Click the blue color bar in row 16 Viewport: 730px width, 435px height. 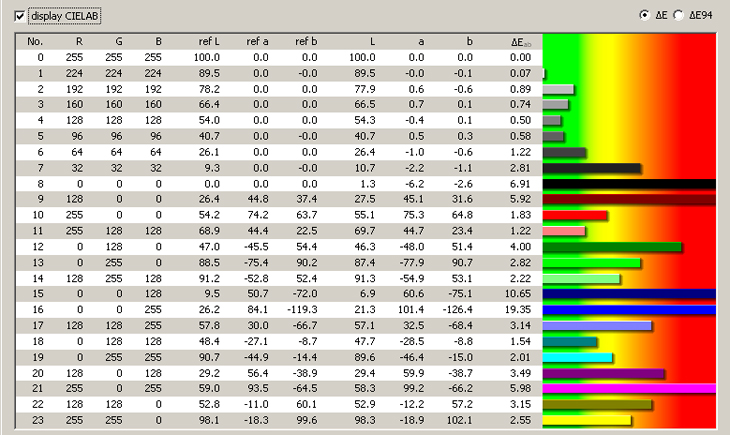click(629, 310)
